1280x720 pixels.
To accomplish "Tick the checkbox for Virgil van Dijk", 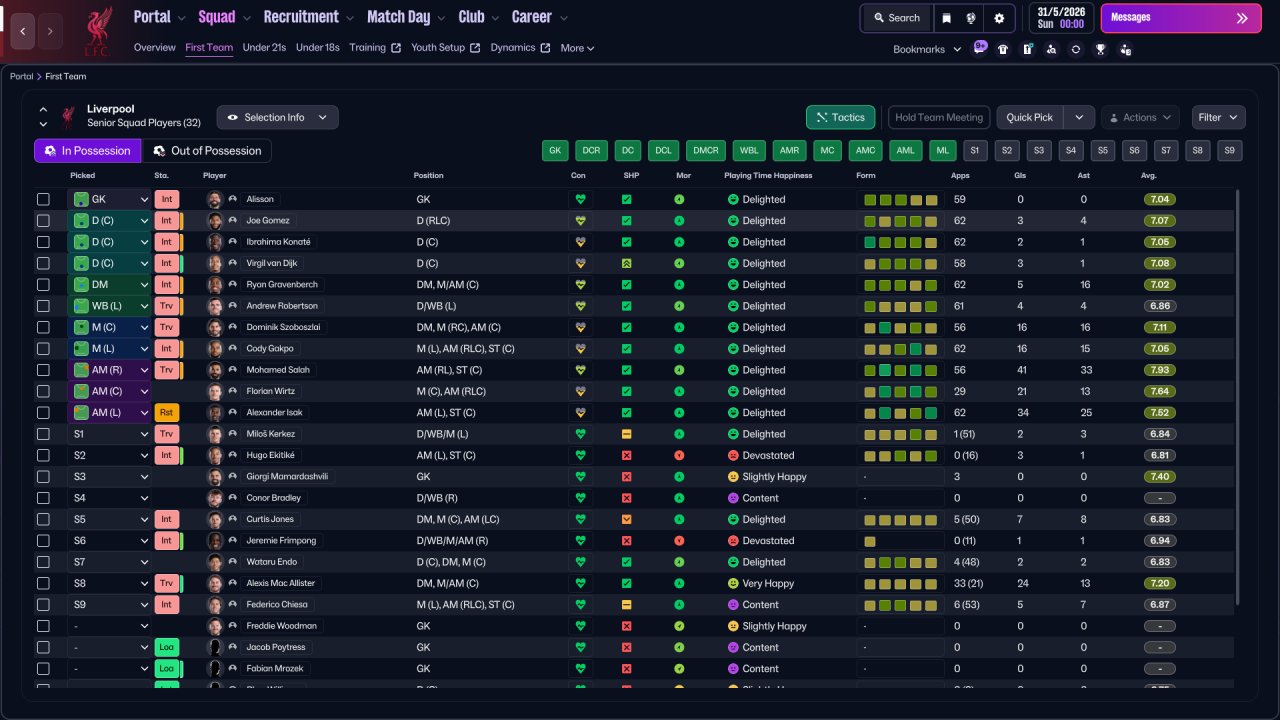I will [43, 263].
